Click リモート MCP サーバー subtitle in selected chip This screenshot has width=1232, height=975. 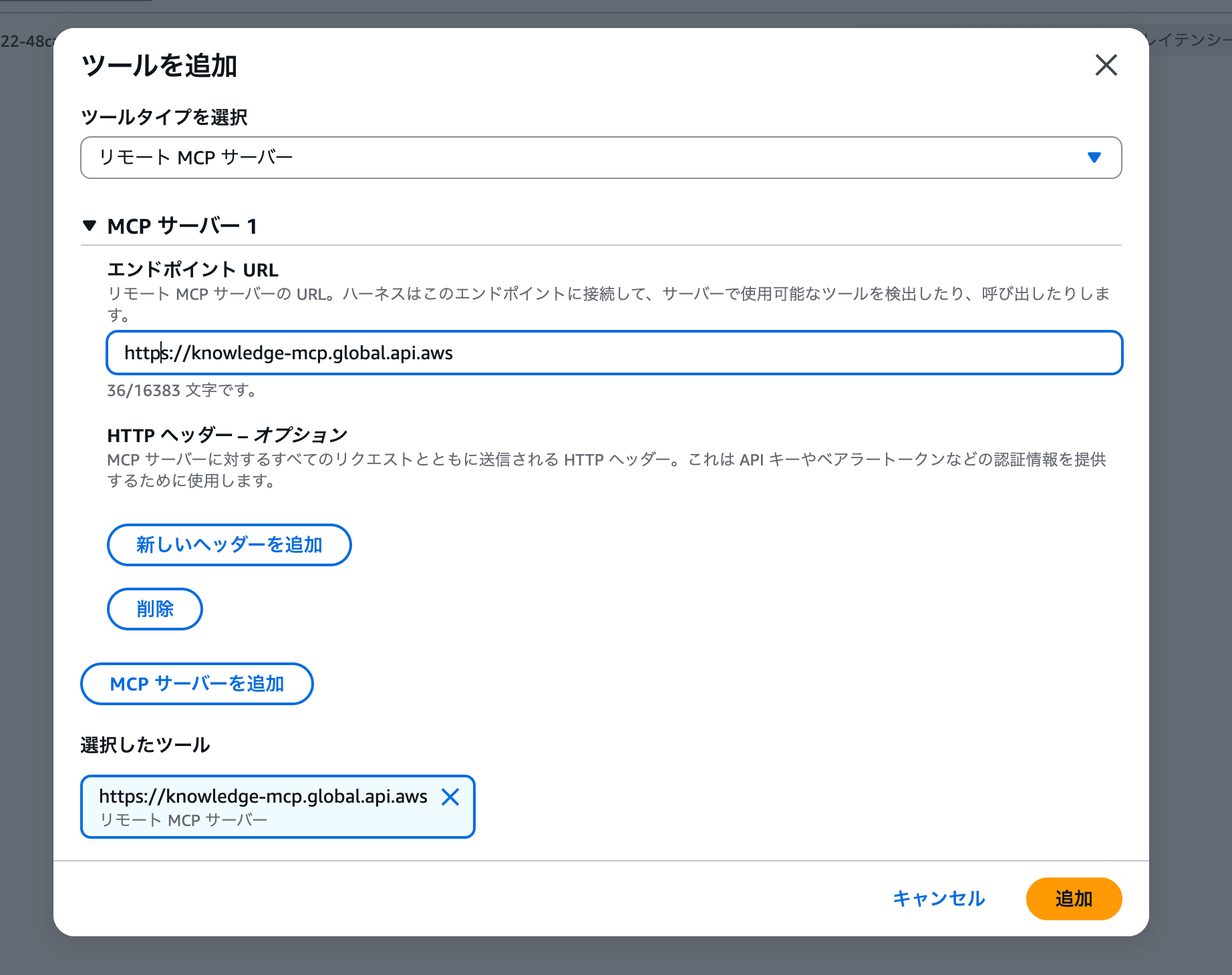[184, 820]
